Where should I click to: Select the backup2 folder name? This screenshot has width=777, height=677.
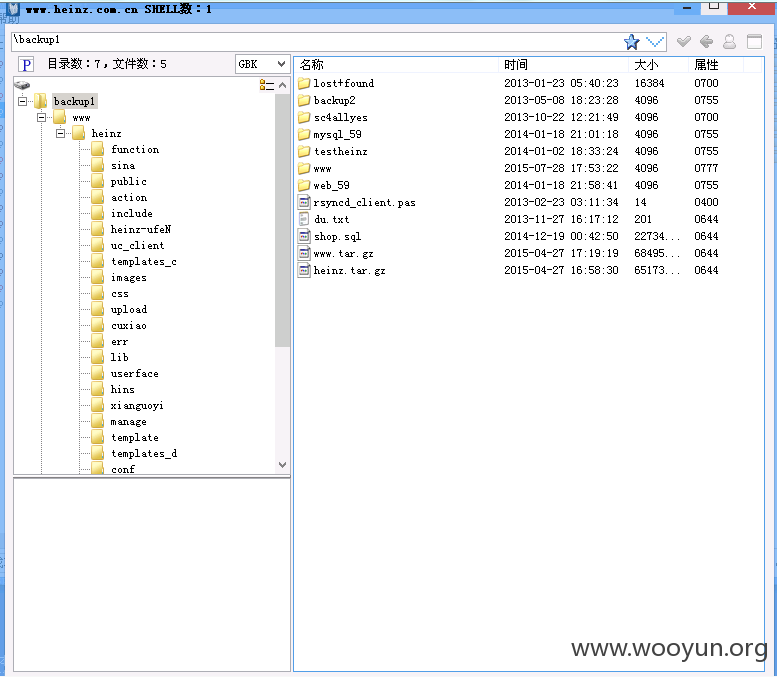334,100
